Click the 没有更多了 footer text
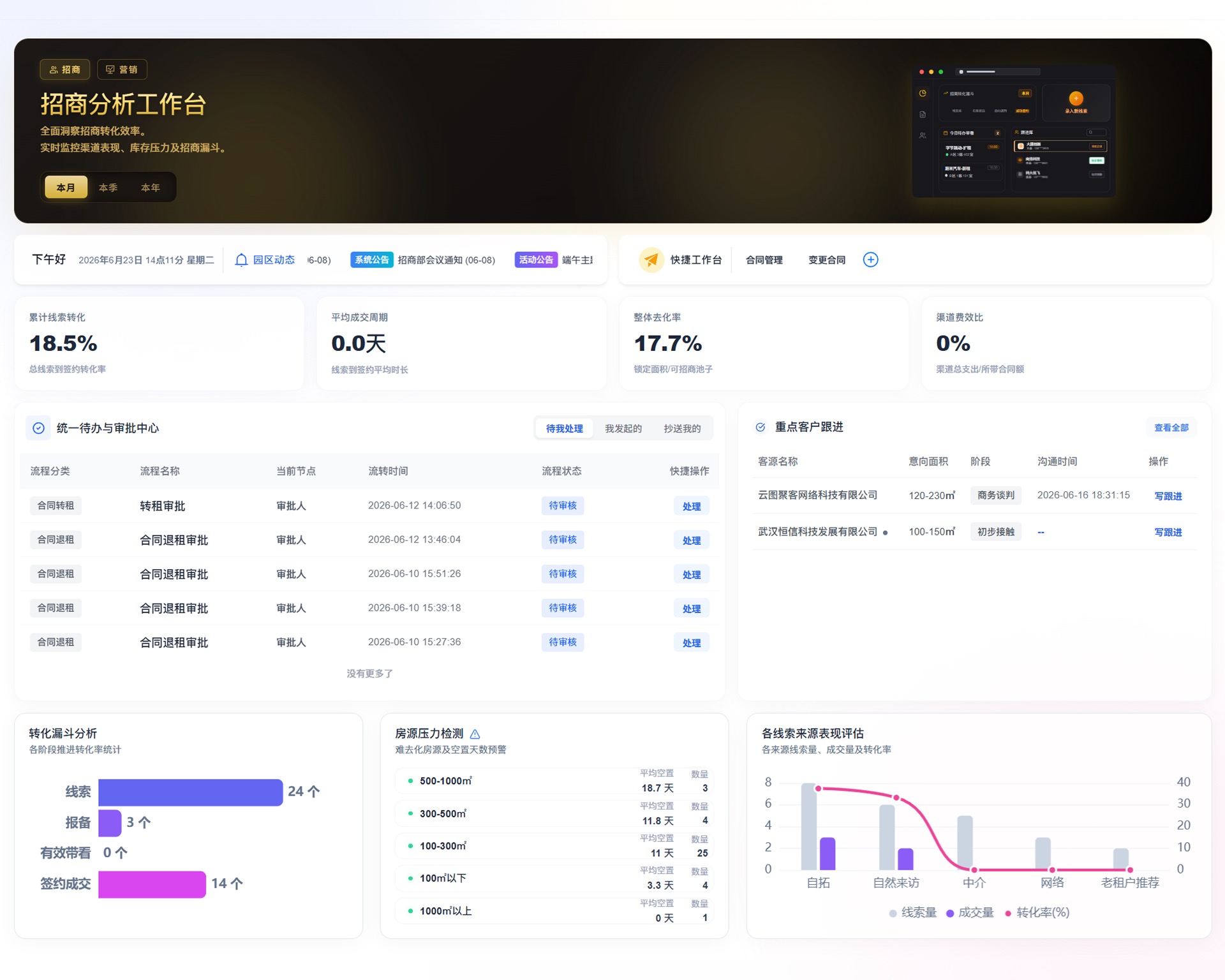 point(369,674)
